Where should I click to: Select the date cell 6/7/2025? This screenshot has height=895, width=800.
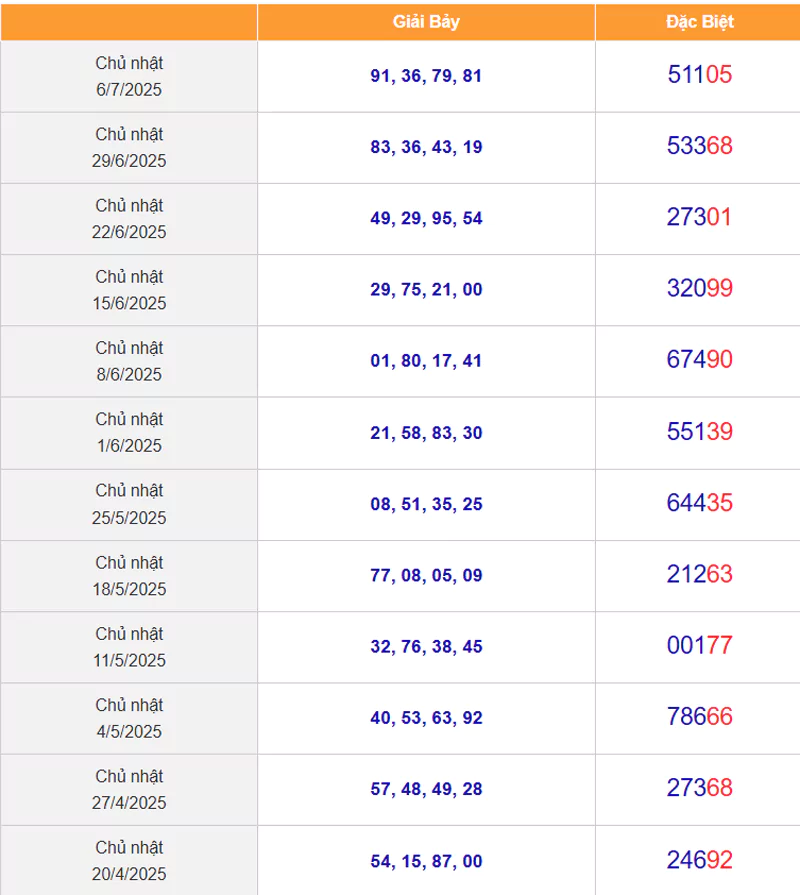129,76
